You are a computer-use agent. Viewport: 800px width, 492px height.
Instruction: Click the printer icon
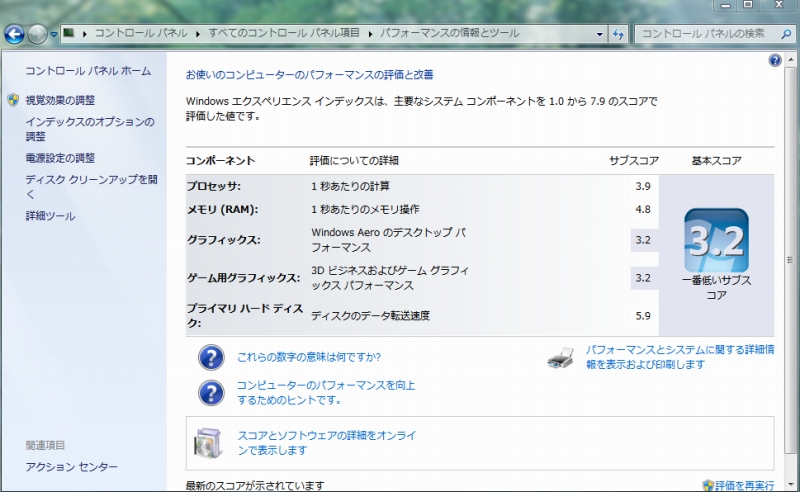click(560, 358)
